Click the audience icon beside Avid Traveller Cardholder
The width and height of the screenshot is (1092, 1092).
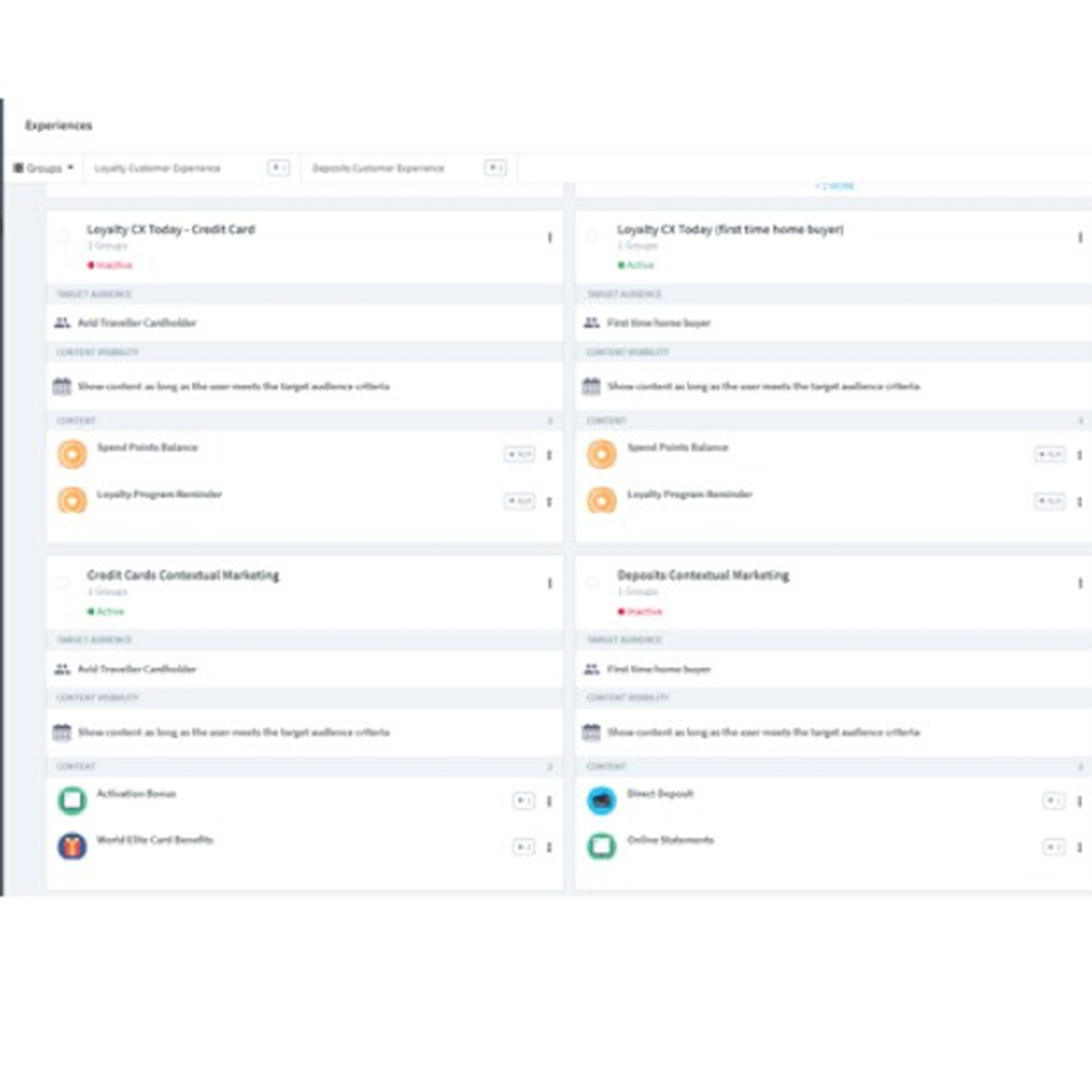pyautogui.click(x=61, y=322)
